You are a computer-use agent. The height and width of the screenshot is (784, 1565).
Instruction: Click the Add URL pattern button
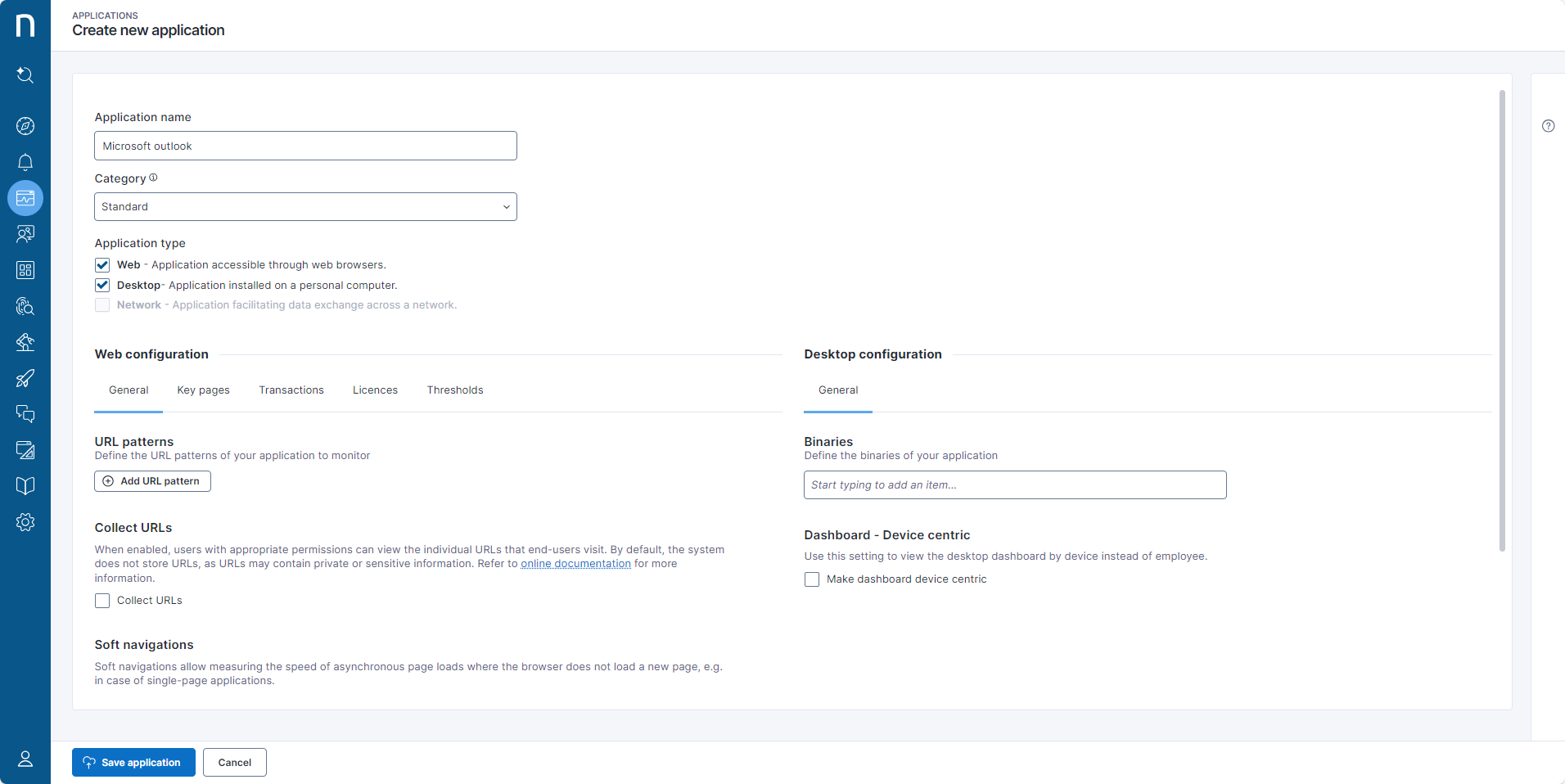coord(153,481)
